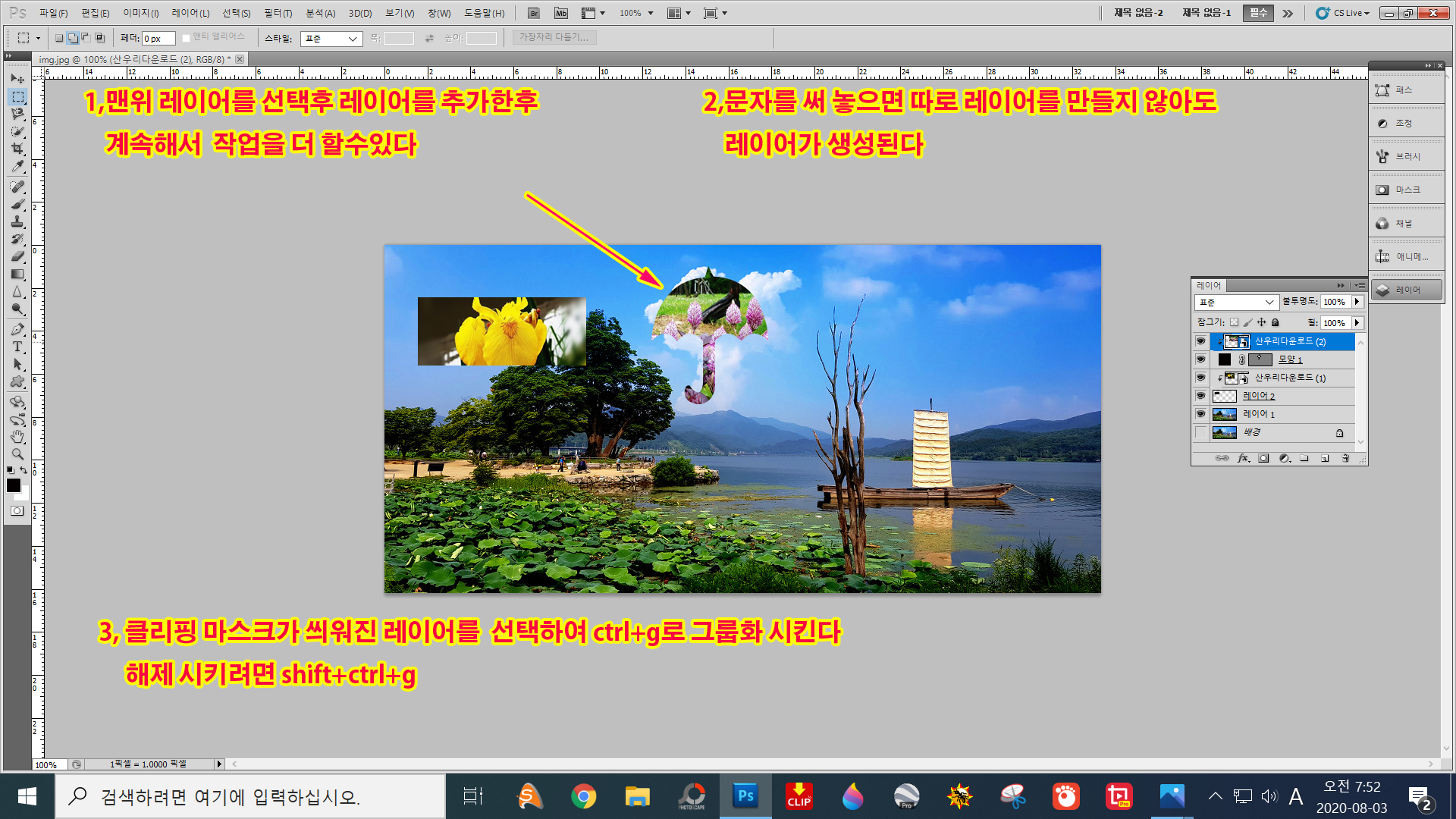
Task: Hide the 레이어 1 layer
Action: point(1200,414)
